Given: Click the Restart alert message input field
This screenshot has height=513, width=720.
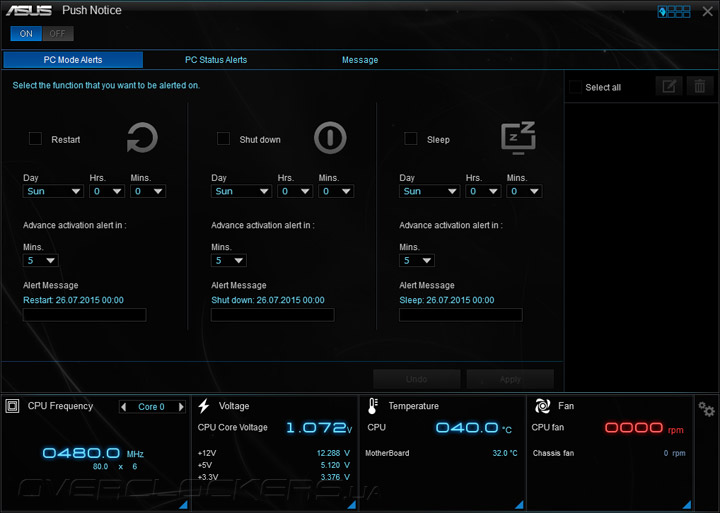Looking at the screenshot, I should (x=84, y=315).
